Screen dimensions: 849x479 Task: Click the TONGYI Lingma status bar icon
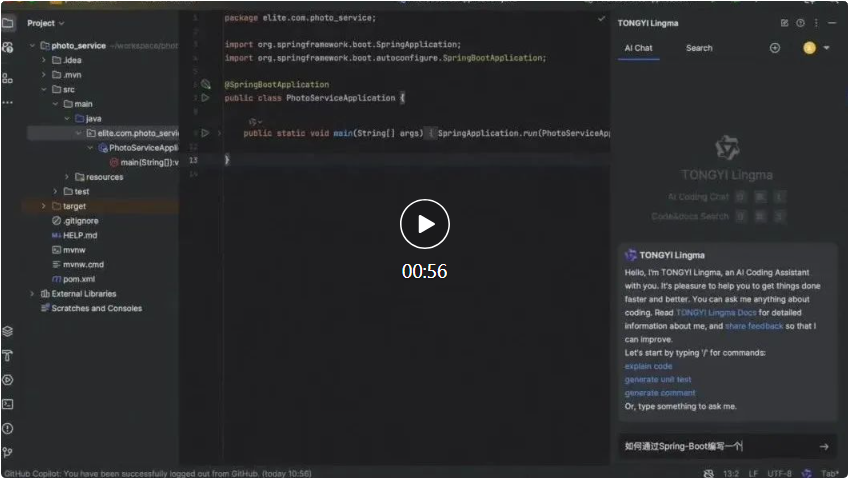click(807, 474)
